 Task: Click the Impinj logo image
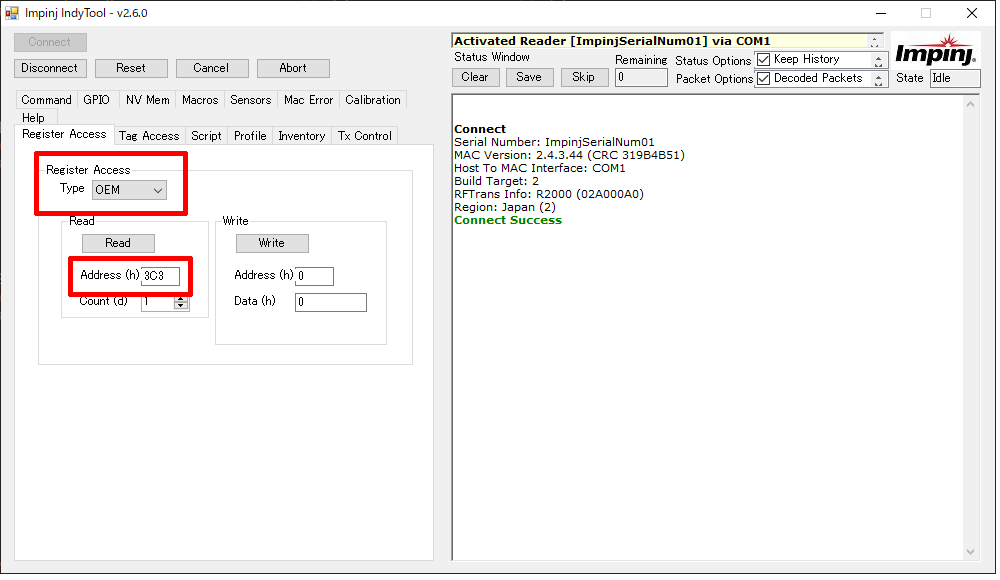click(935, 50)
